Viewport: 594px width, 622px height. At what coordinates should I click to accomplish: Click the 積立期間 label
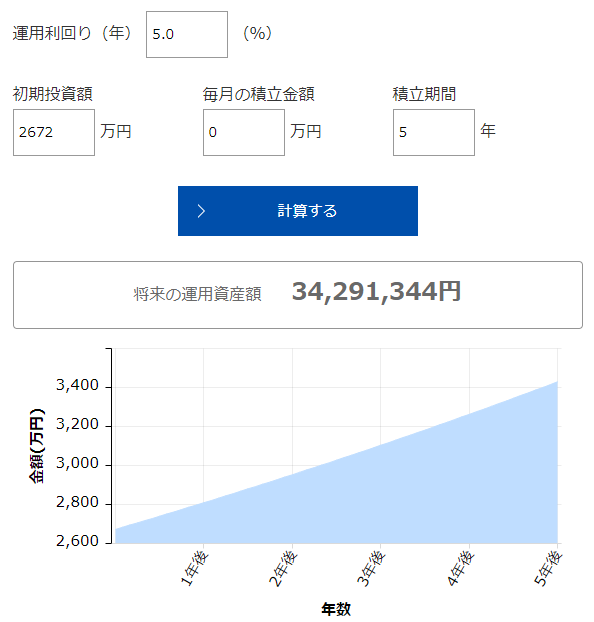coord(424,94)
